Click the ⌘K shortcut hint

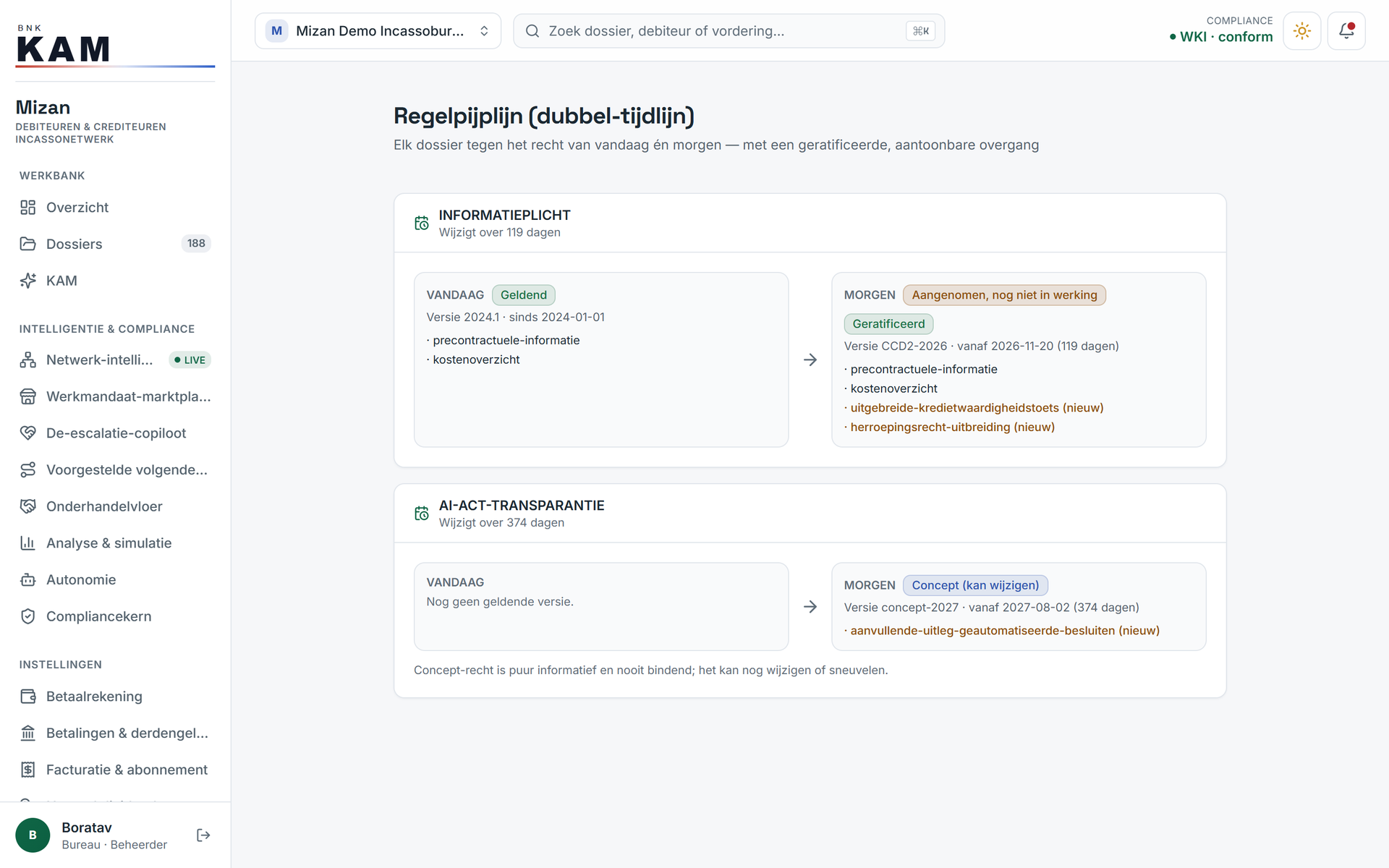[x=921, y=31]
